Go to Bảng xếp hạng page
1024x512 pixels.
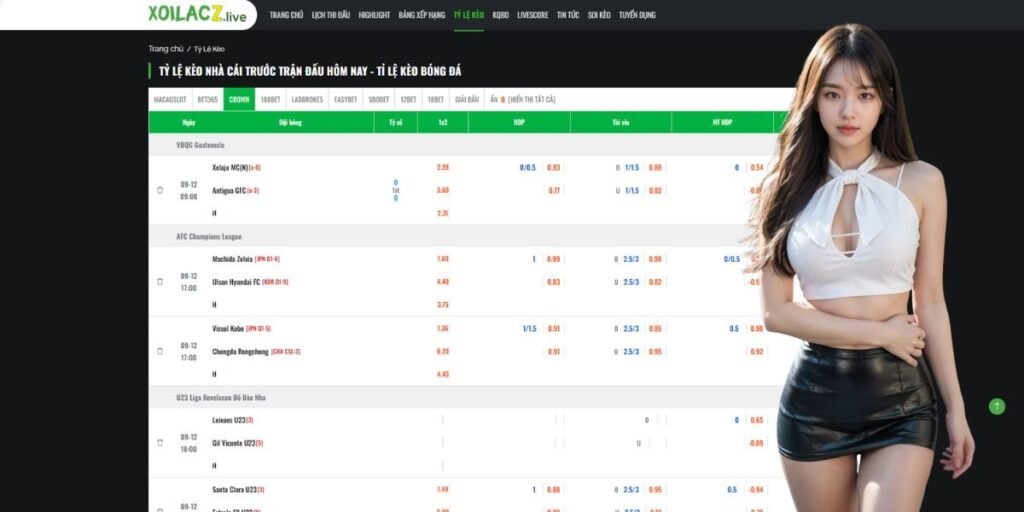point(421,15)
